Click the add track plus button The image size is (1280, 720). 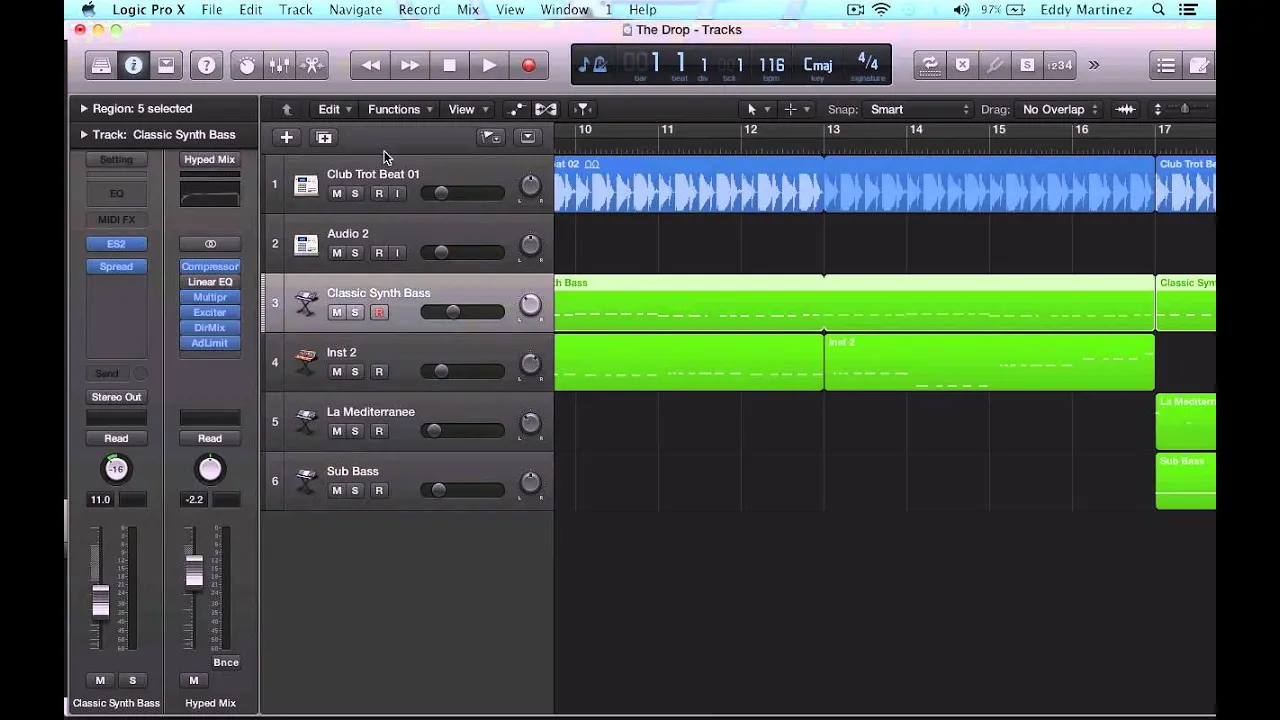coord(287,137)
